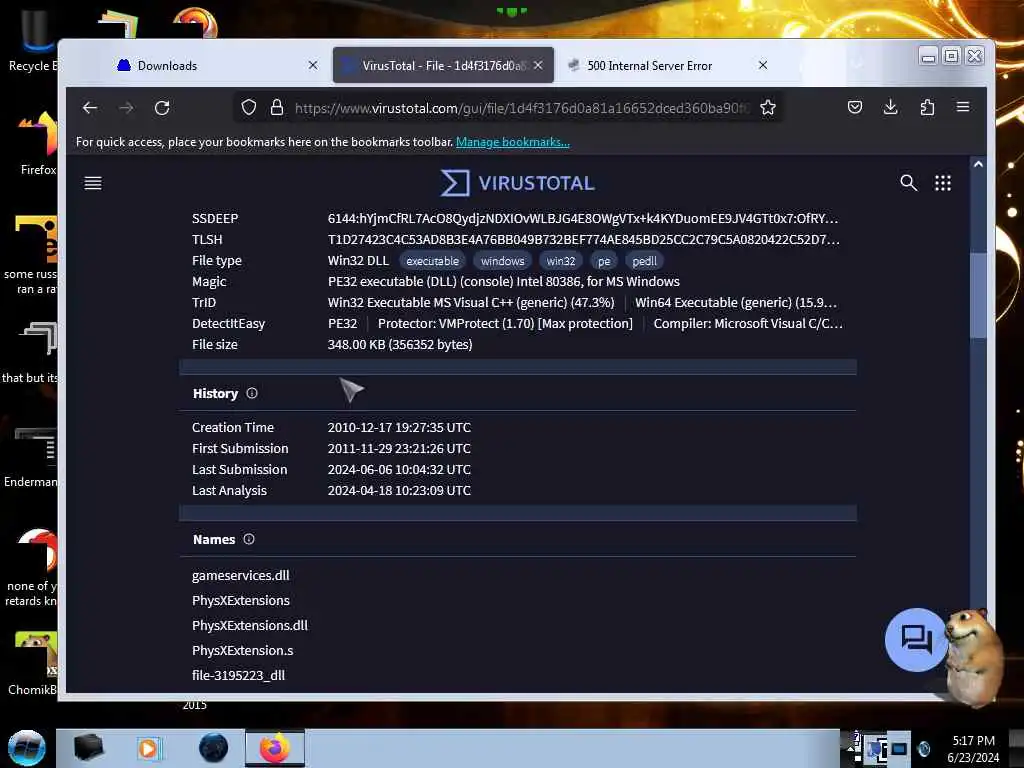The image size is (1024, 768).
Task: Select the name gameservices.dll
Action: [x=240, y=575]
